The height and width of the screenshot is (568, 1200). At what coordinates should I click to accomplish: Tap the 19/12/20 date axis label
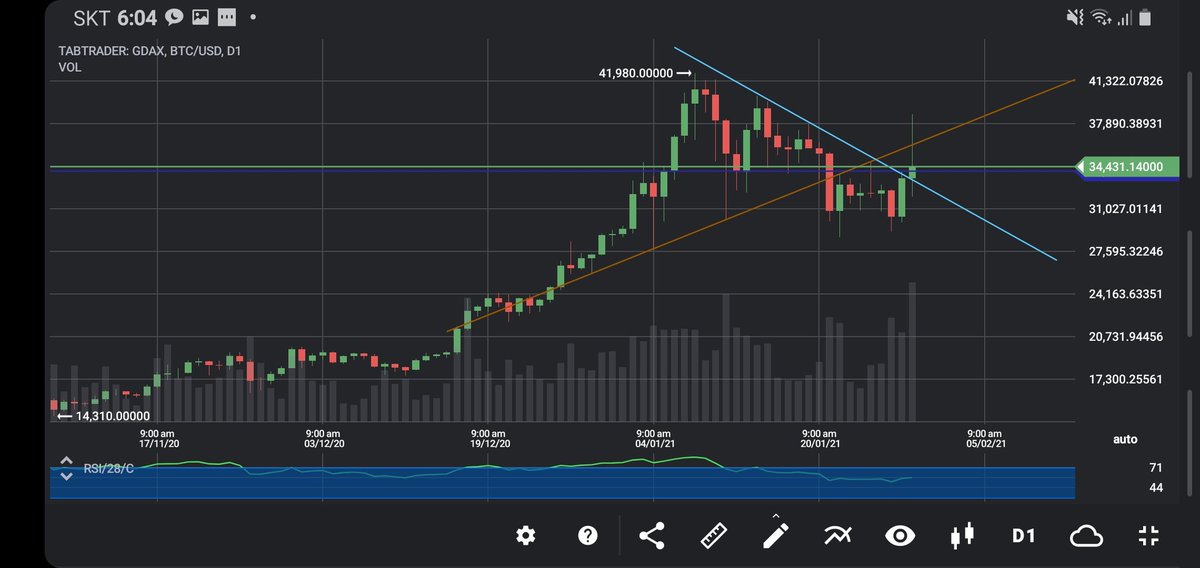[489, 443]
